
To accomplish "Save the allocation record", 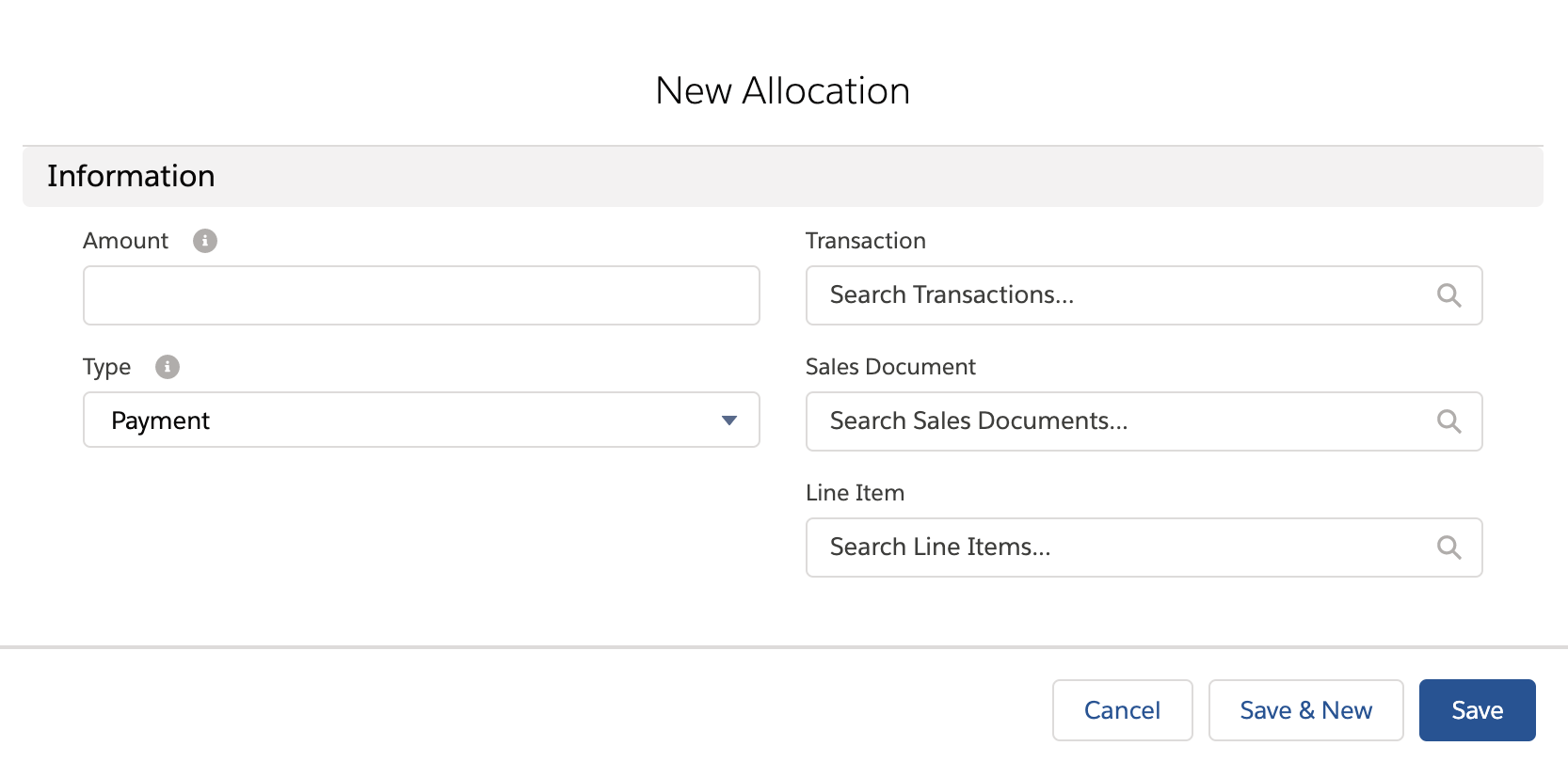I will (x=1477, y=710).
